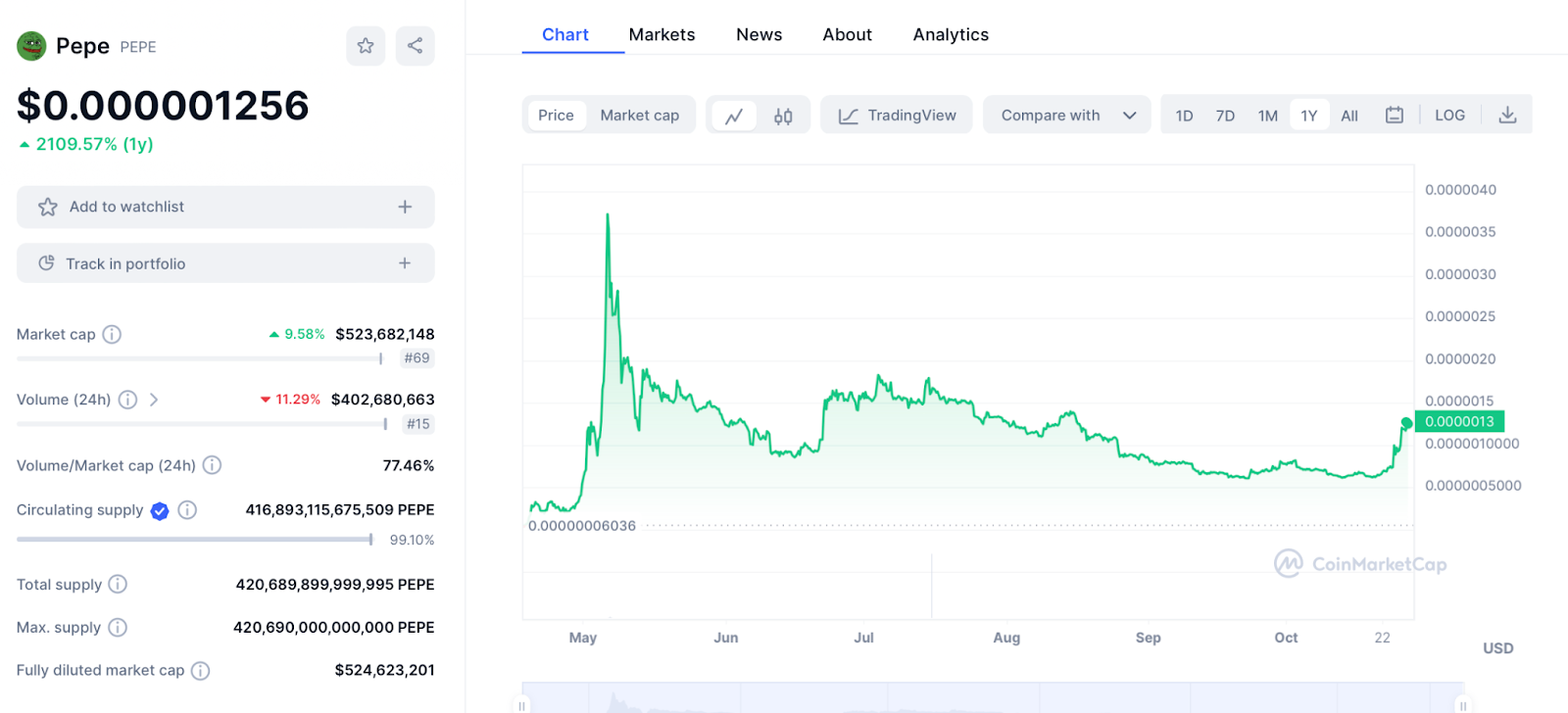This screenshot has height=713, width=1568.
Task: Click the share icon button
Action: pyautogui.click(x=415, y=46)
